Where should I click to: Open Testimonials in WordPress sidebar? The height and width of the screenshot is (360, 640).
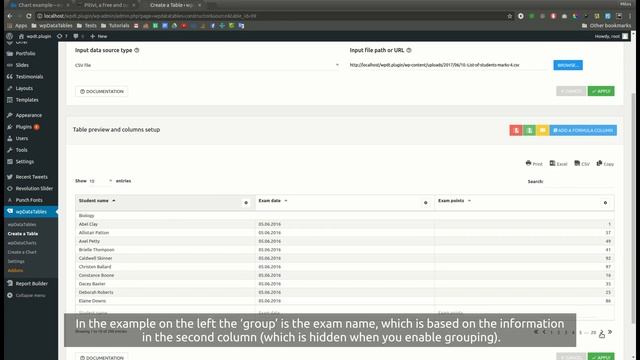coord(29,77)
